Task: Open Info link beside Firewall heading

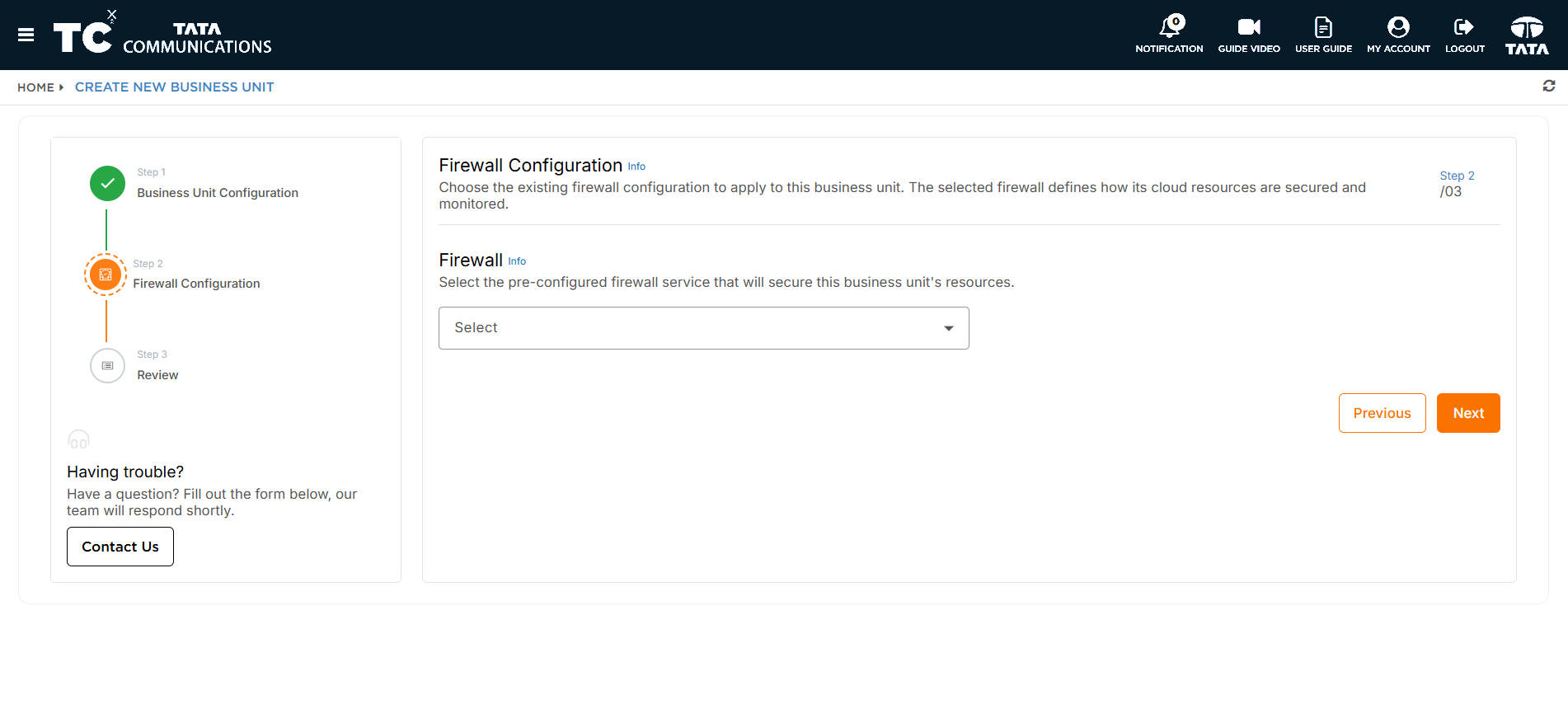Action: click(x=517, y=261)
